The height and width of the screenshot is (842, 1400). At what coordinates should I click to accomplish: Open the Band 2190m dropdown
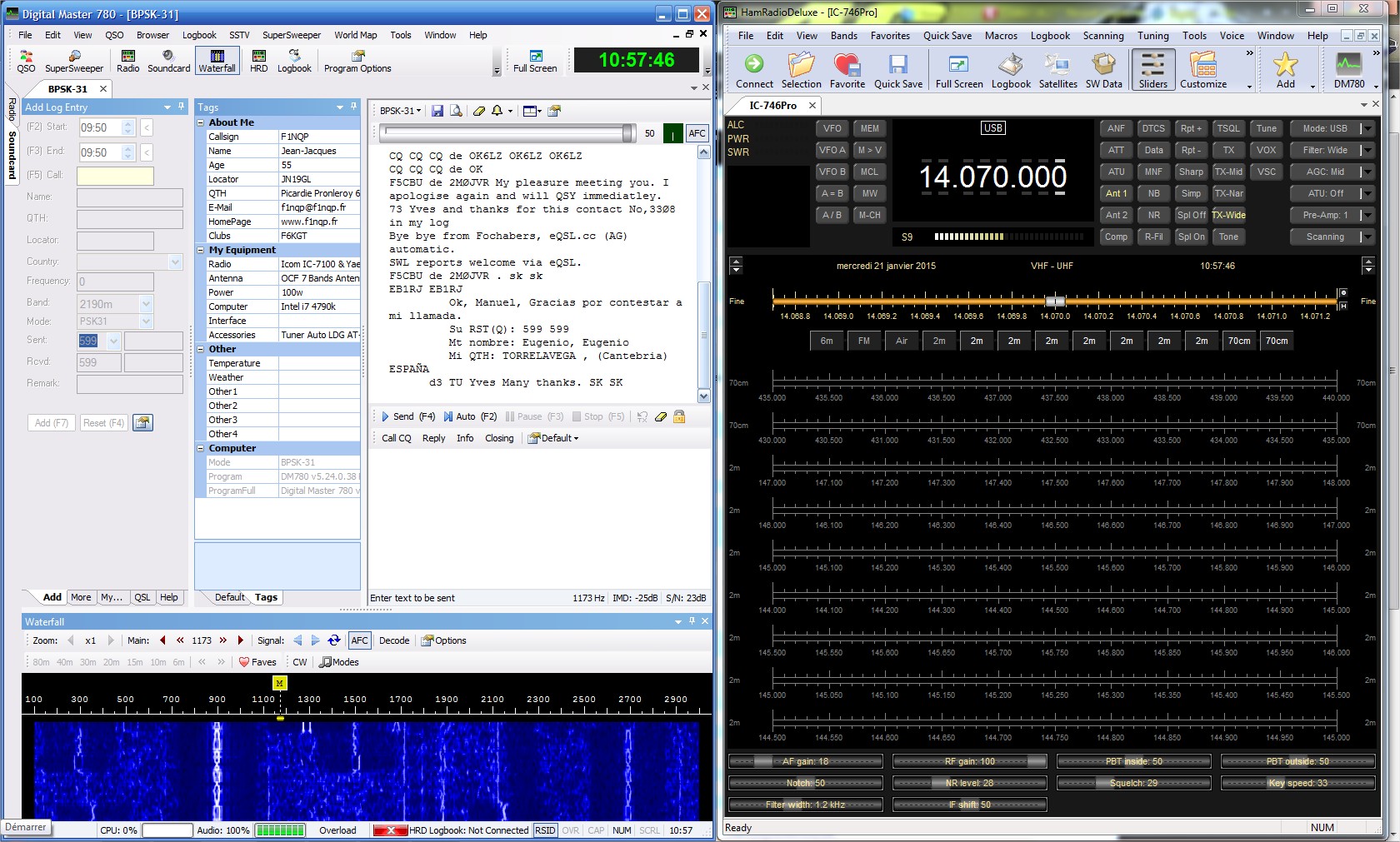tap(147, 304)
